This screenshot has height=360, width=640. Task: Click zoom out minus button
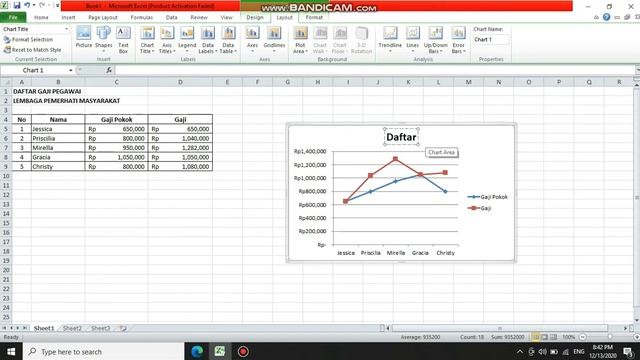583,337
